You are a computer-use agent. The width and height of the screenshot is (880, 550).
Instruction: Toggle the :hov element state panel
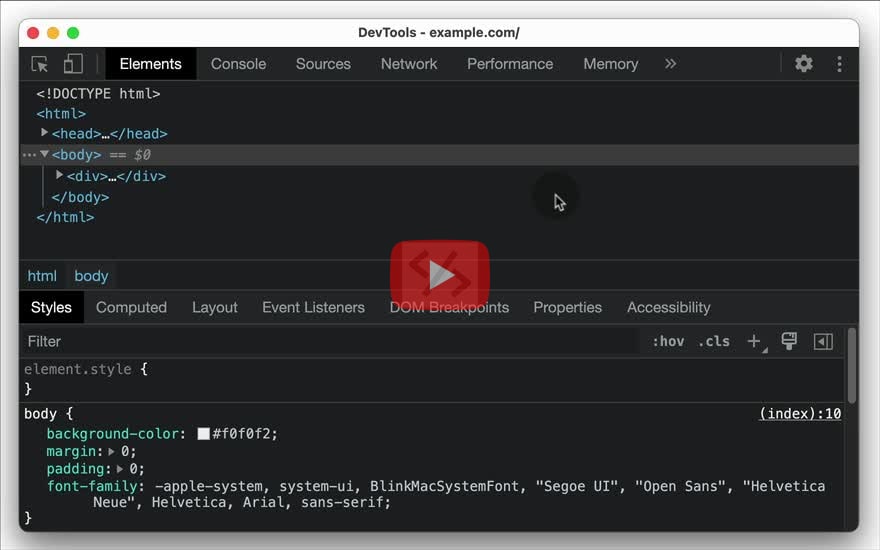[668, 341]
